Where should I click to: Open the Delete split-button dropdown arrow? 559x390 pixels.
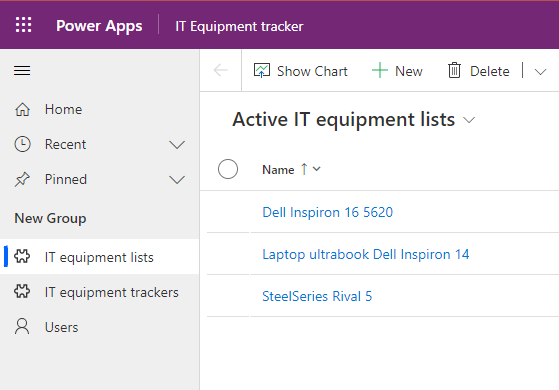click(540, 72)
